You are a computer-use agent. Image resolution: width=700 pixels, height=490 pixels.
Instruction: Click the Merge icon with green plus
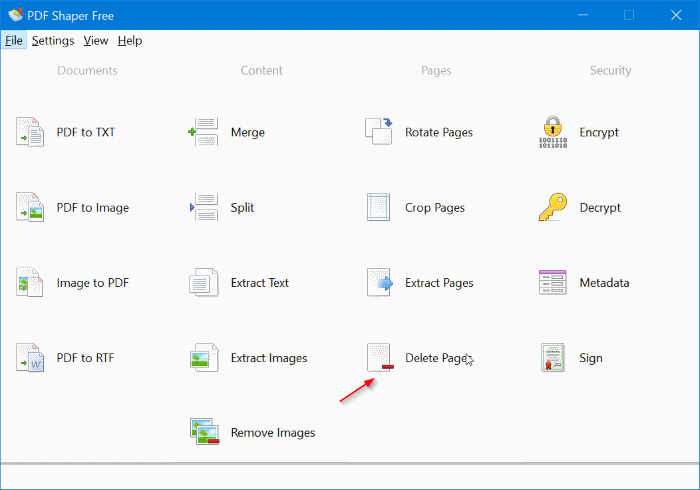coord(204,132)
